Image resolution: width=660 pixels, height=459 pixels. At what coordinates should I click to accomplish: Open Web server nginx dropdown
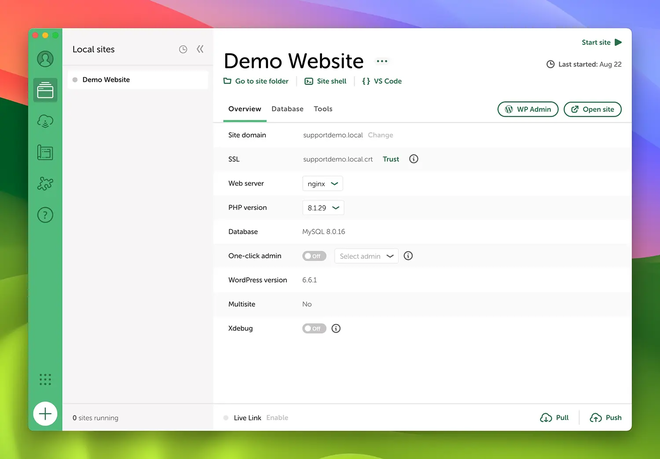click(322, 184)
